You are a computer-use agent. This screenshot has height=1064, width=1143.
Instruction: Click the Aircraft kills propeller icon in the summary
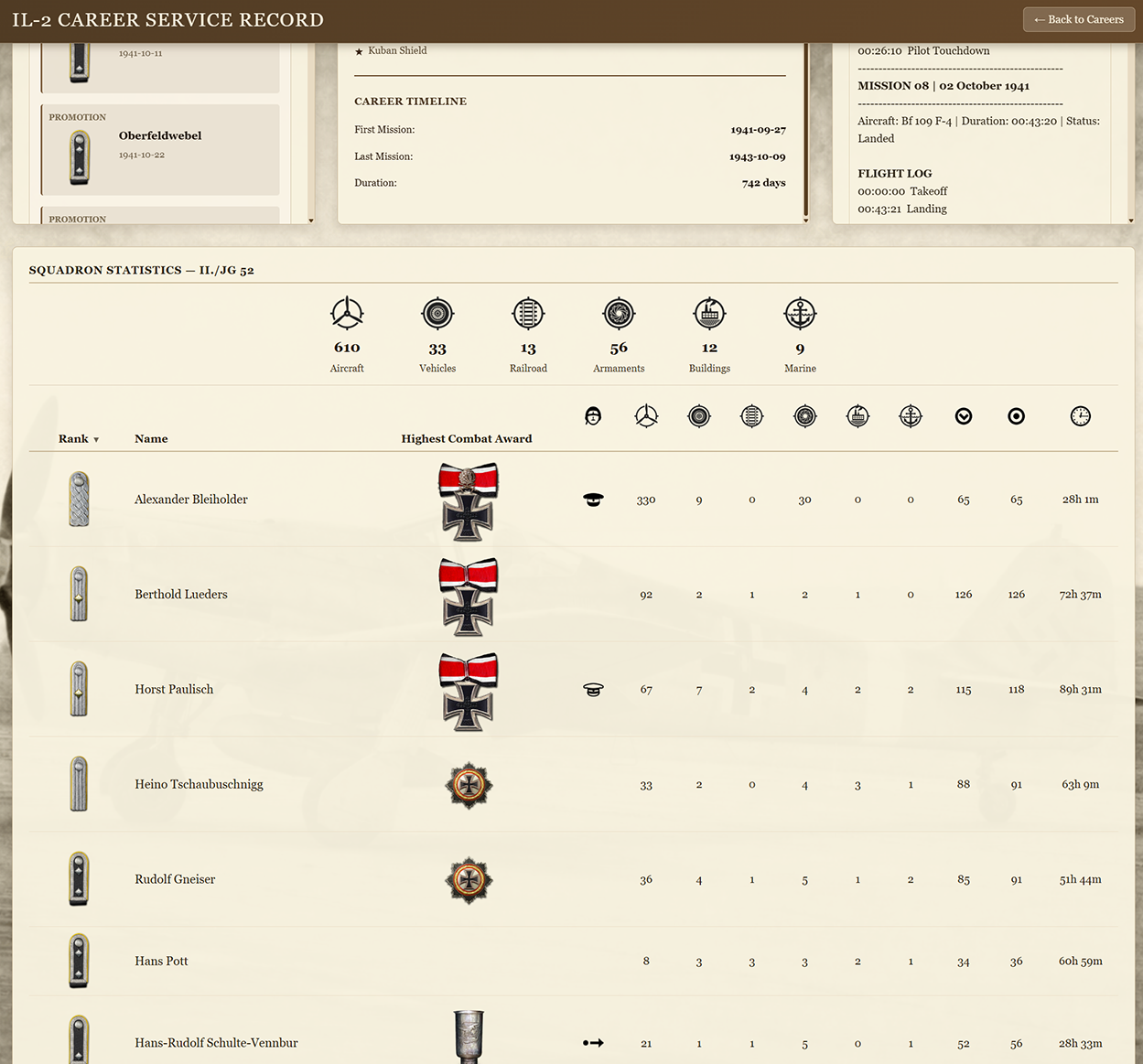(347, 312)
